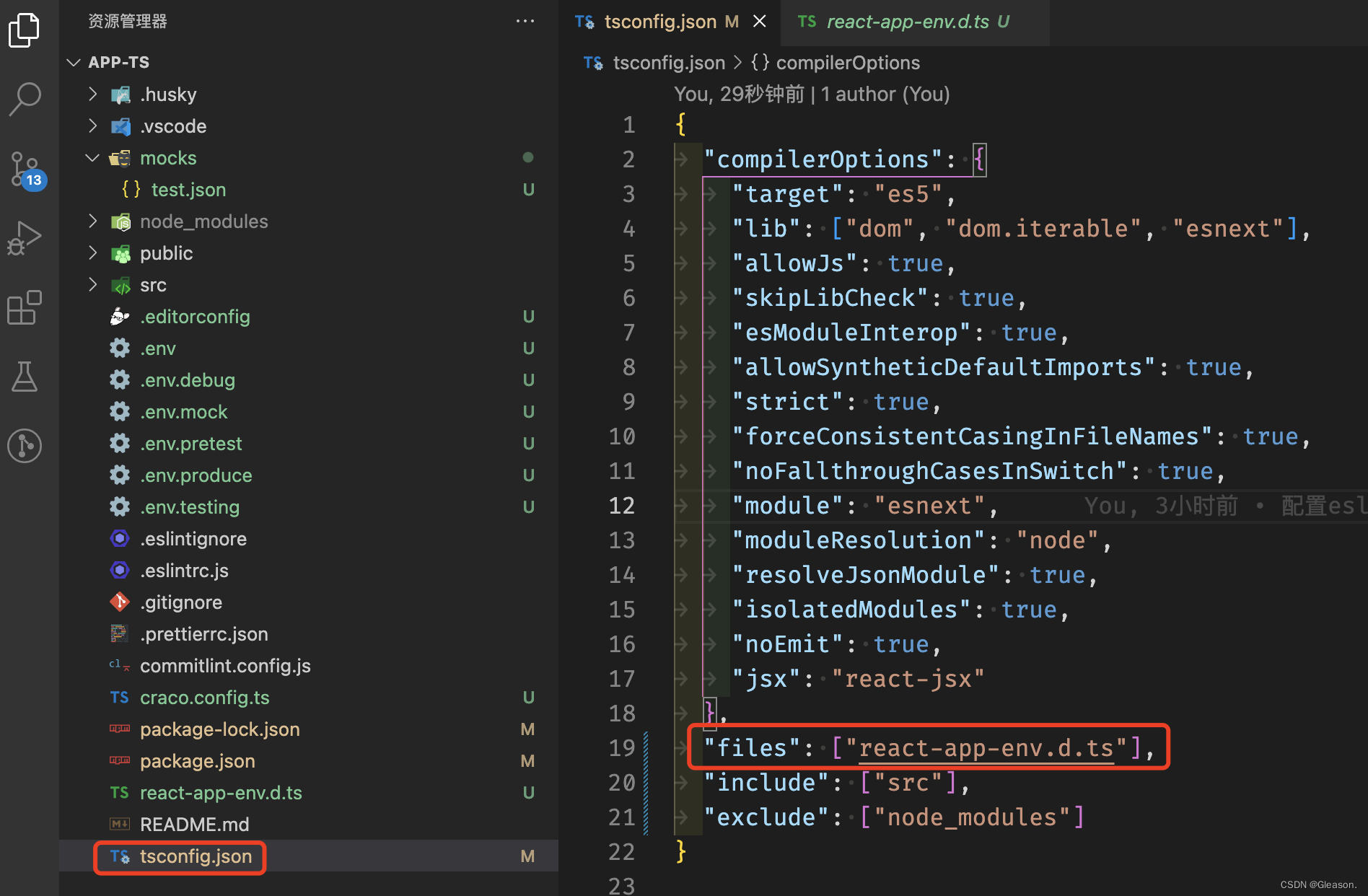Open the Git Graph circular icon view
The width and height of the screenshot is (1368, 896).
(25, 446)
